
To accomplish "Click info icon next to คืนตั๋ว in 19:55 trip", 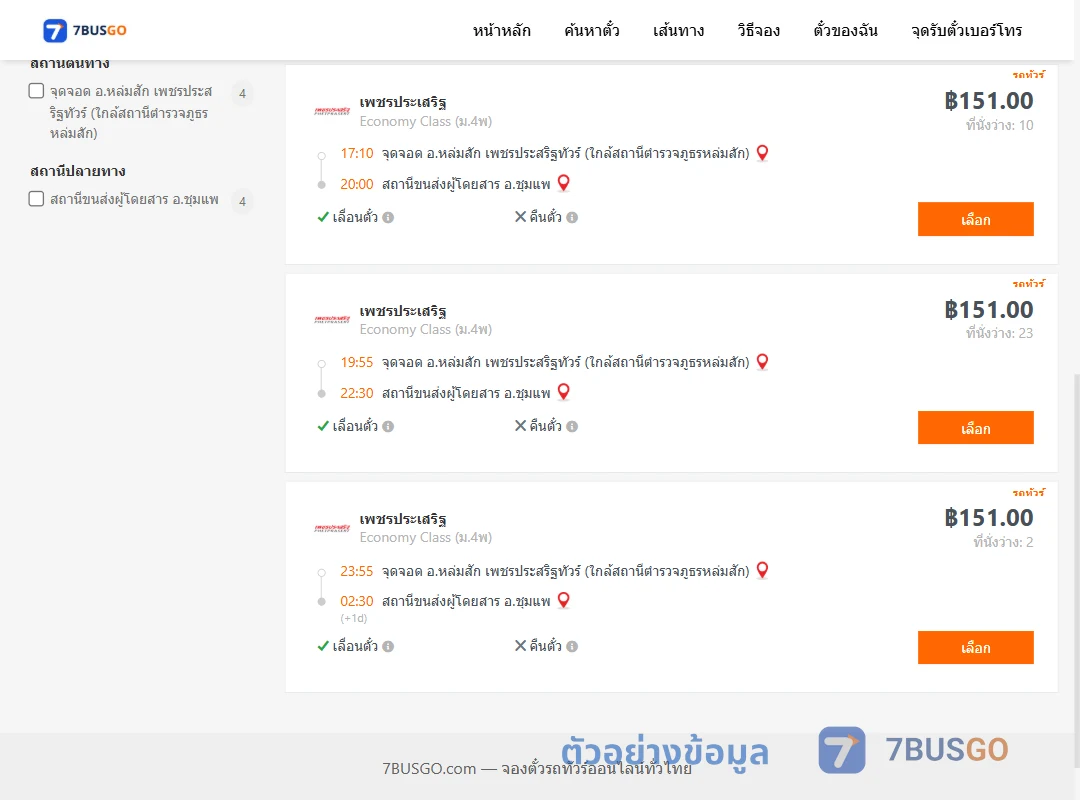I will [x=572, y=427].
